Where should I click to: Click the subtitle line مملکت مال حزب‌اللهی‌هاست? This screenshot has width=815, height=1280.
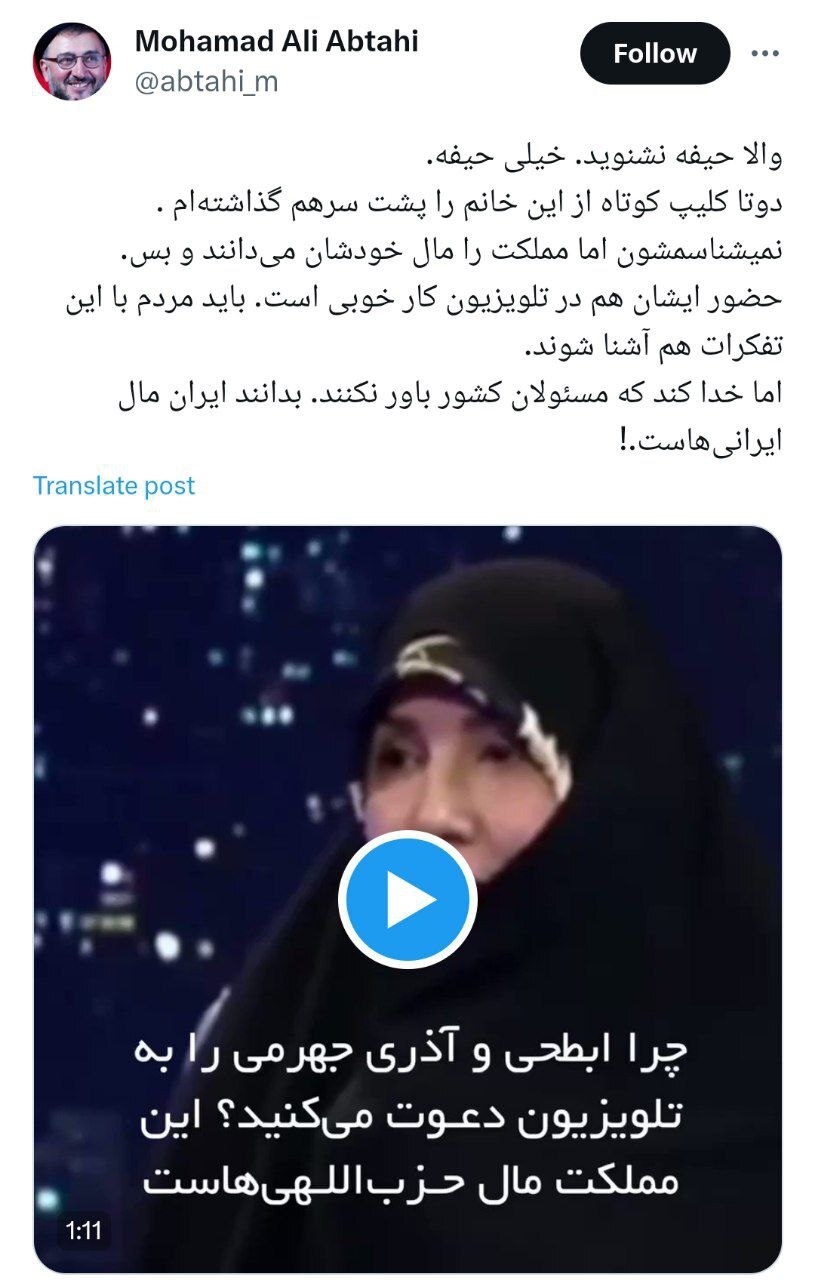tap(407, 1183)
